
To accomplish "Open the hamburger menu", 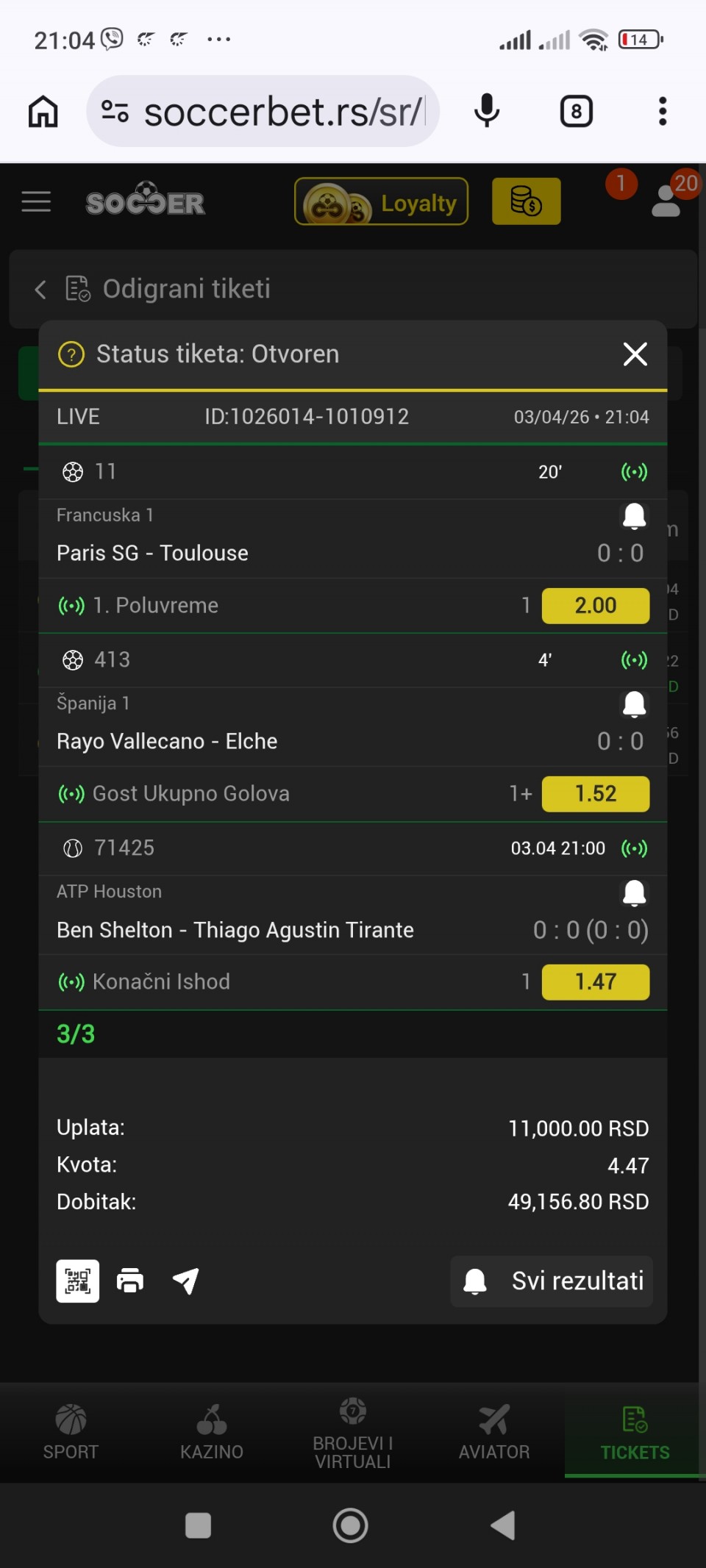I will click(36, 201).
